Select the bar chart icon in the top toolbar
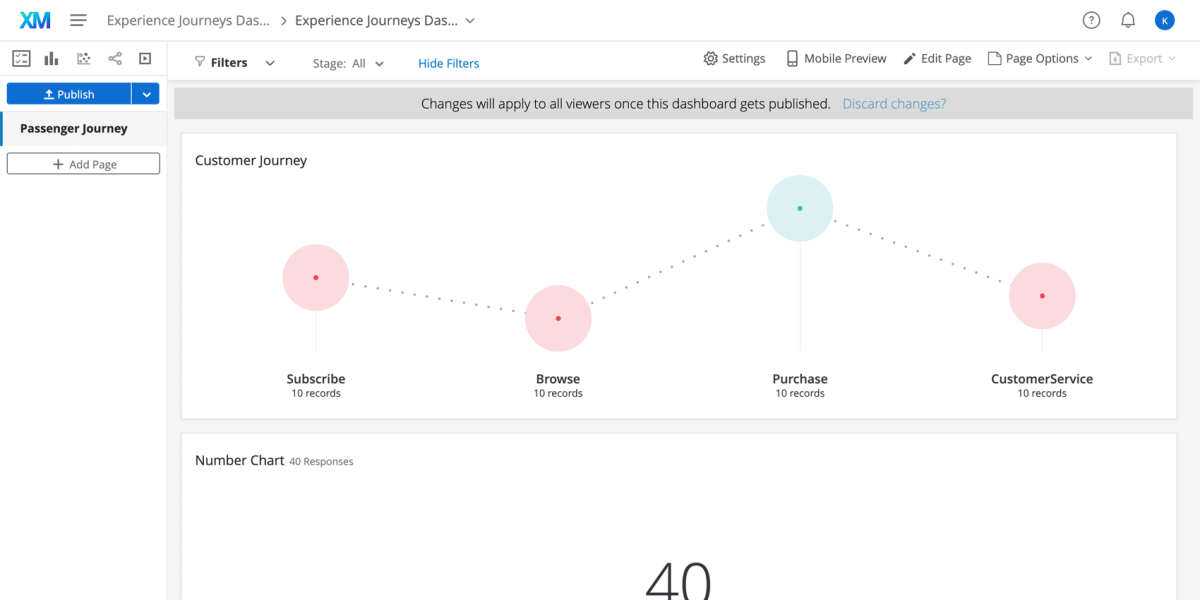 click(51, 58)
